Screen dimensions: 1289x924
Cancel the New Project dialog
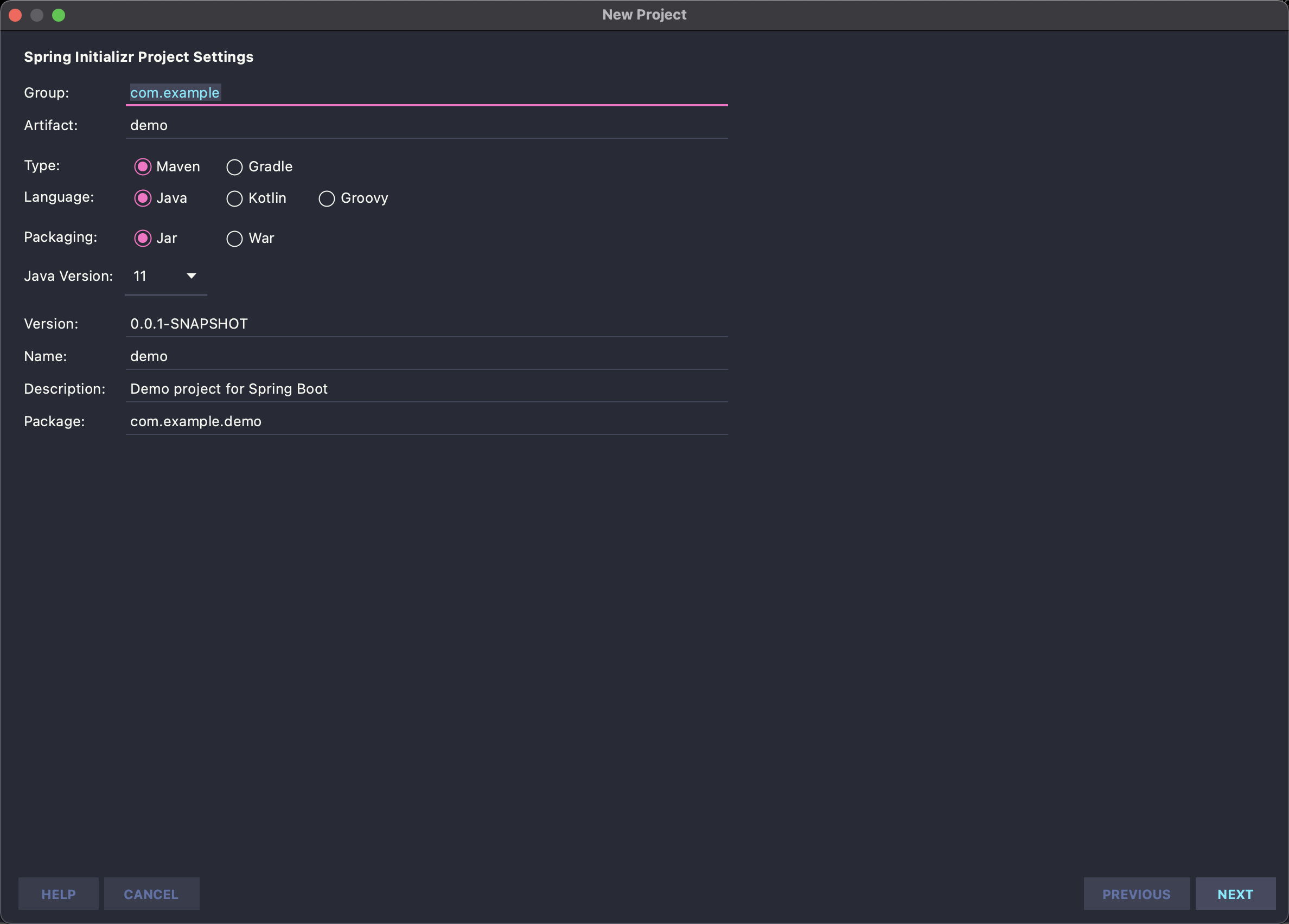pos(151,894)
